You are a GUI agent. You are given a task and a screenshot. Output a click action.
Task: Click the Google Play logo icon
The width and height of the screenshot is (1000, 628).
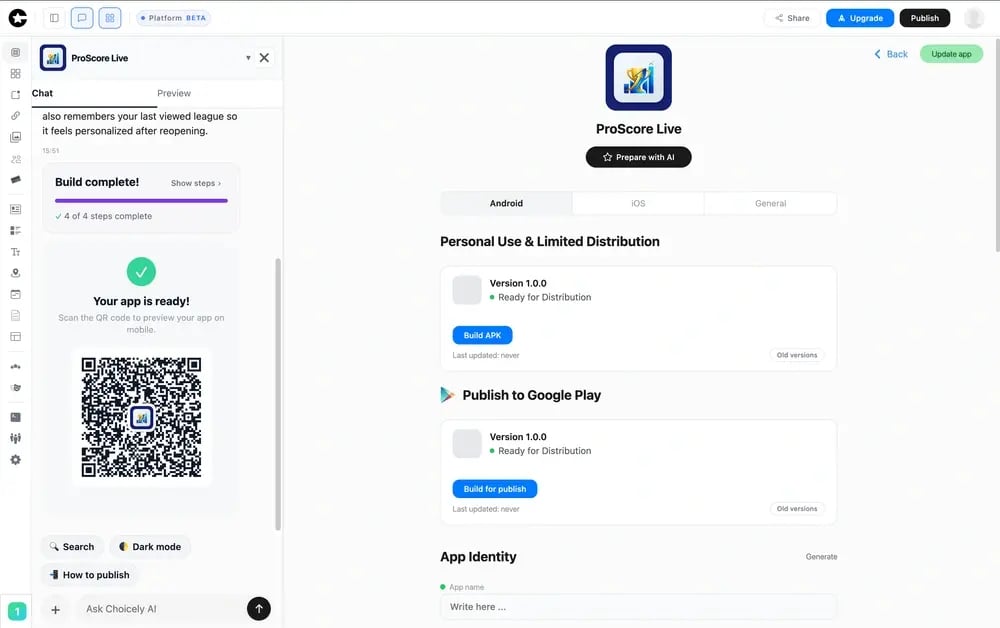[x=447, y=395]
